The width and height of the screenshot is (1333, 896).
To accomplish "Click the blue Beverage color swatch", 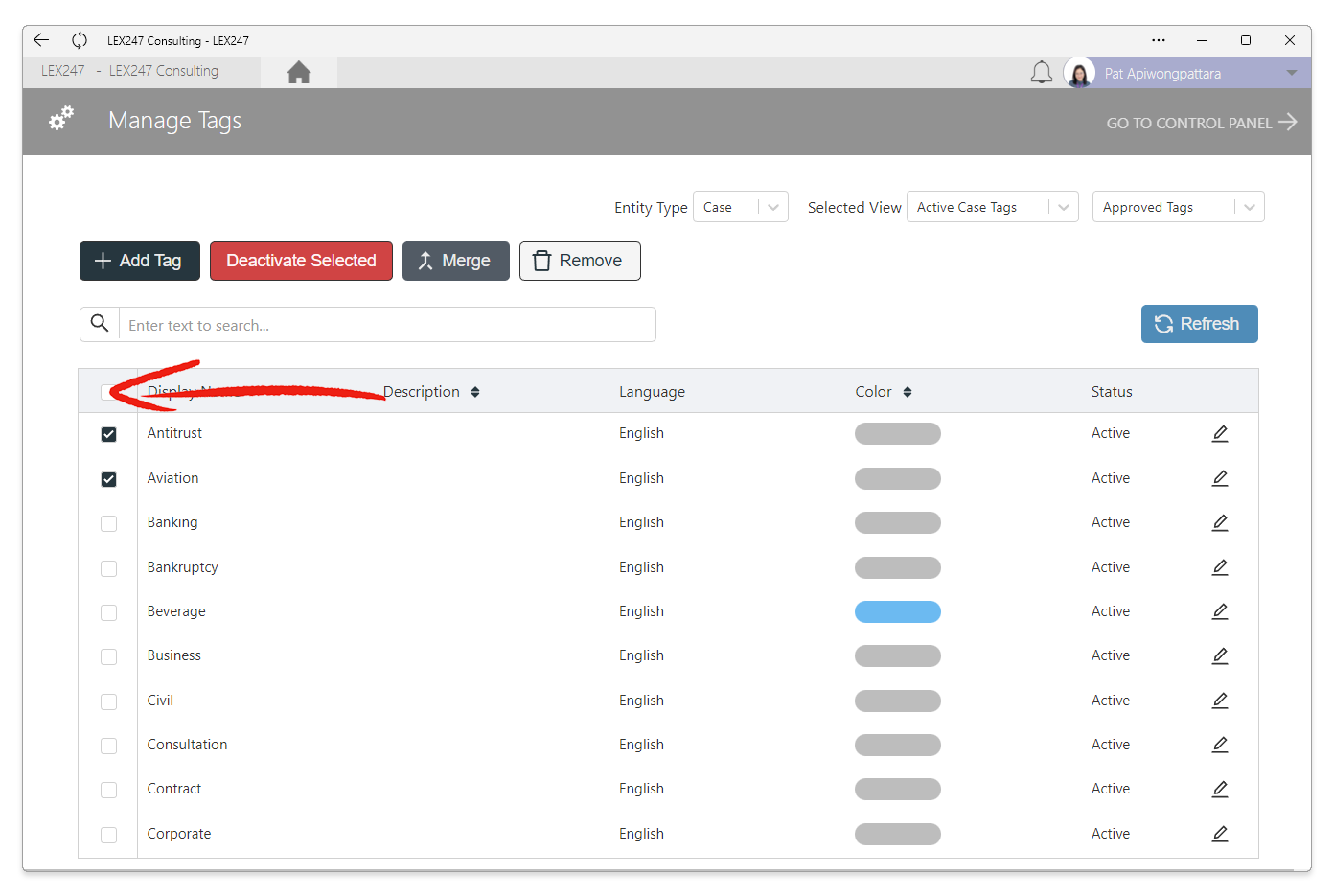I will click(898, 611).
